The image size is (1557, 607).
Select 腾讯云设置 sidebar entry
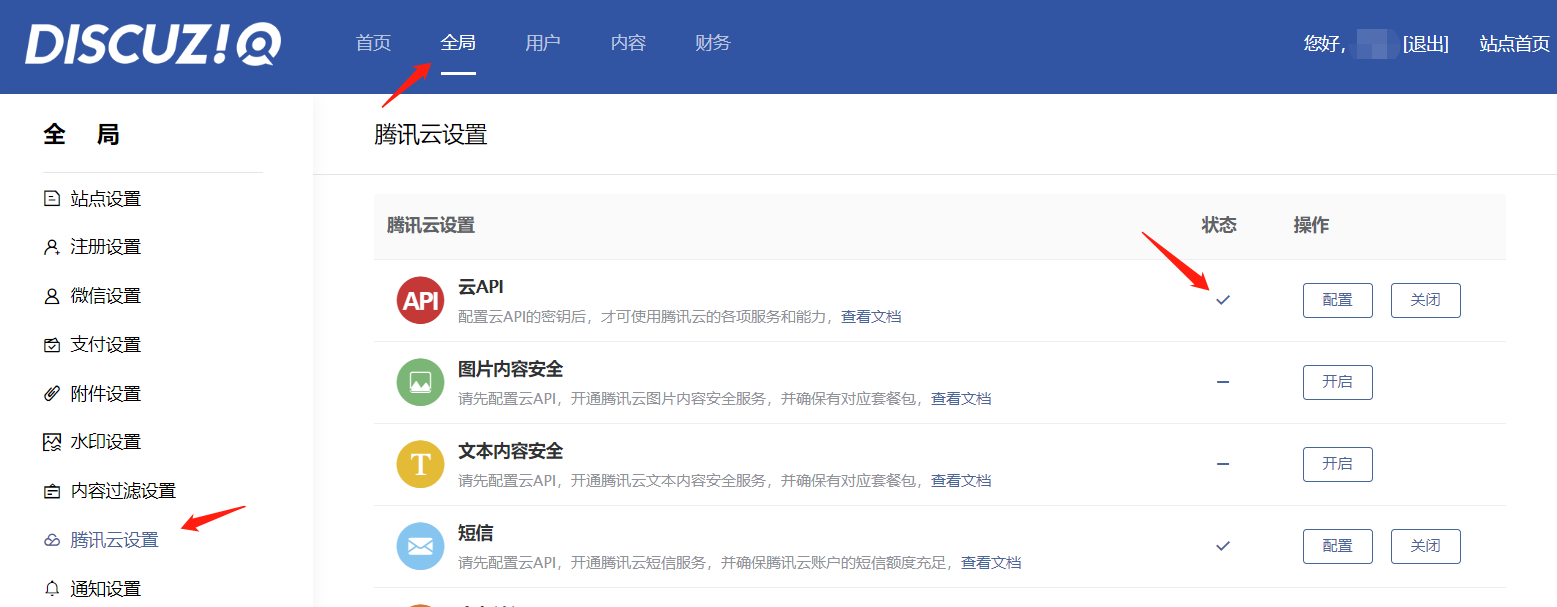point(114,540)
